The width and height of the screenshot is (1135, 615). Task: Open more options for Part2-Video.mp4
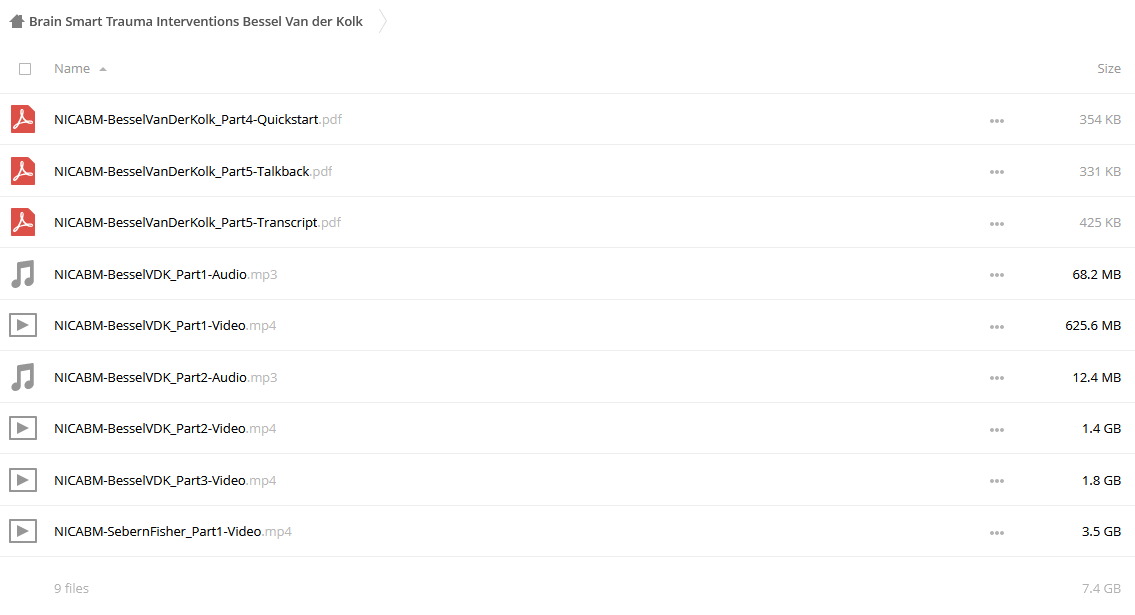pos(997,430)
